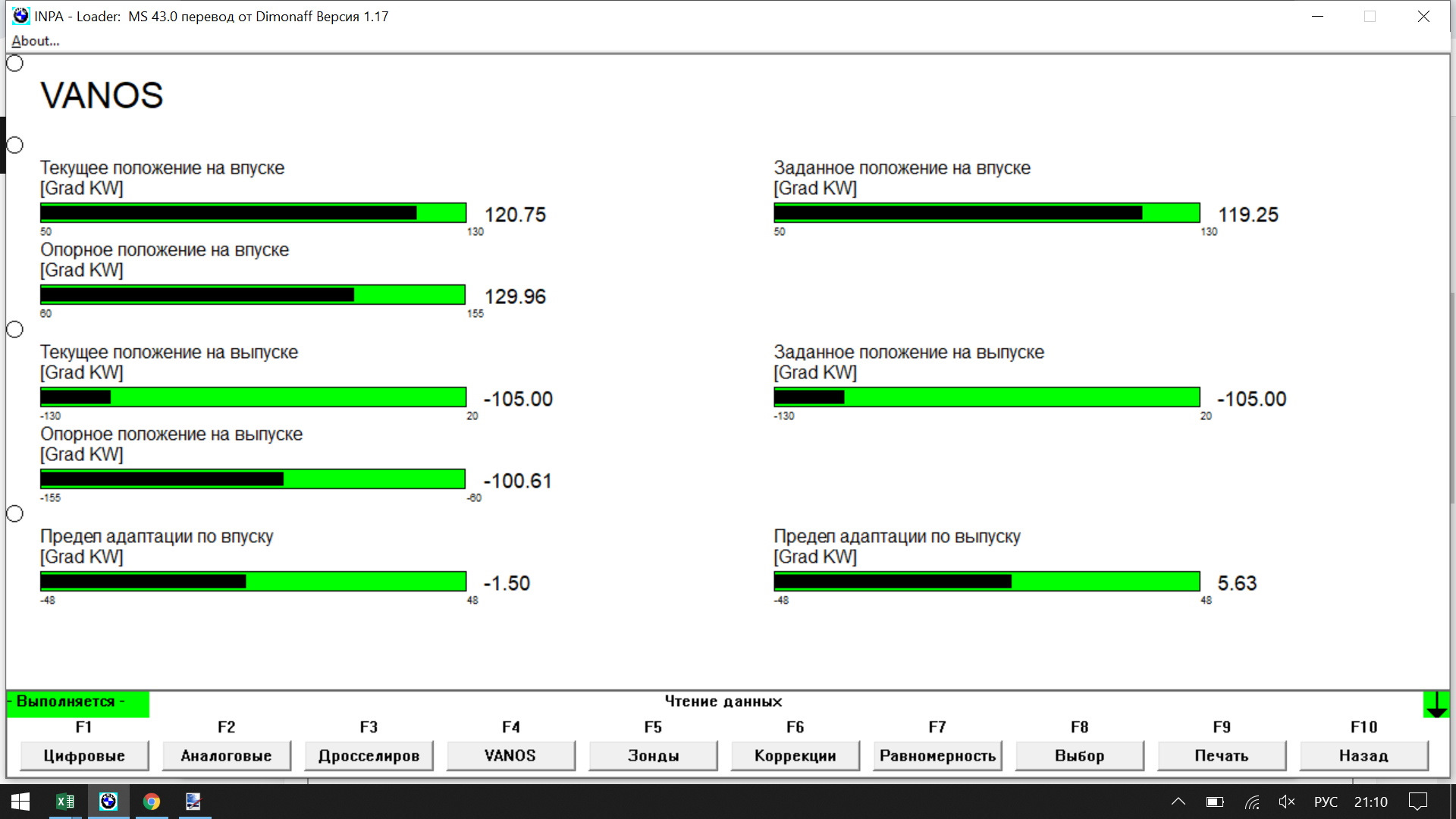Screen dimensions: 1456x819
Task: Open Excel from the taskbar
Action: (x=65, y=802)
